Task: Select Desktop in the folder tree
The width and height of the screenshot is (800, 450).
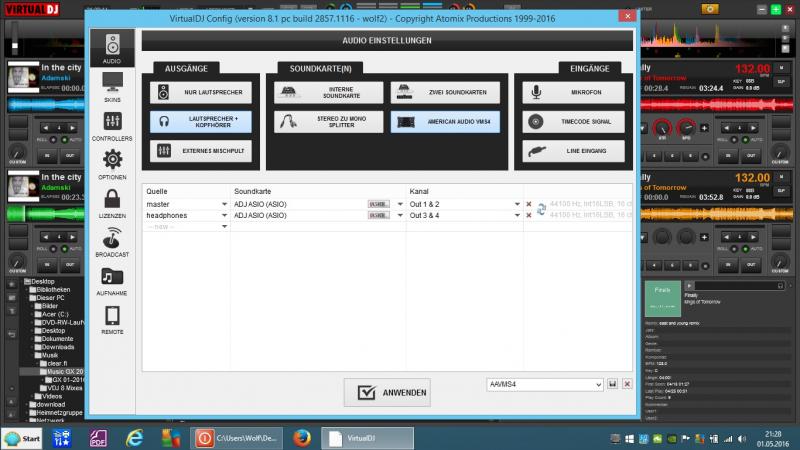Action: tap(43, 282)
